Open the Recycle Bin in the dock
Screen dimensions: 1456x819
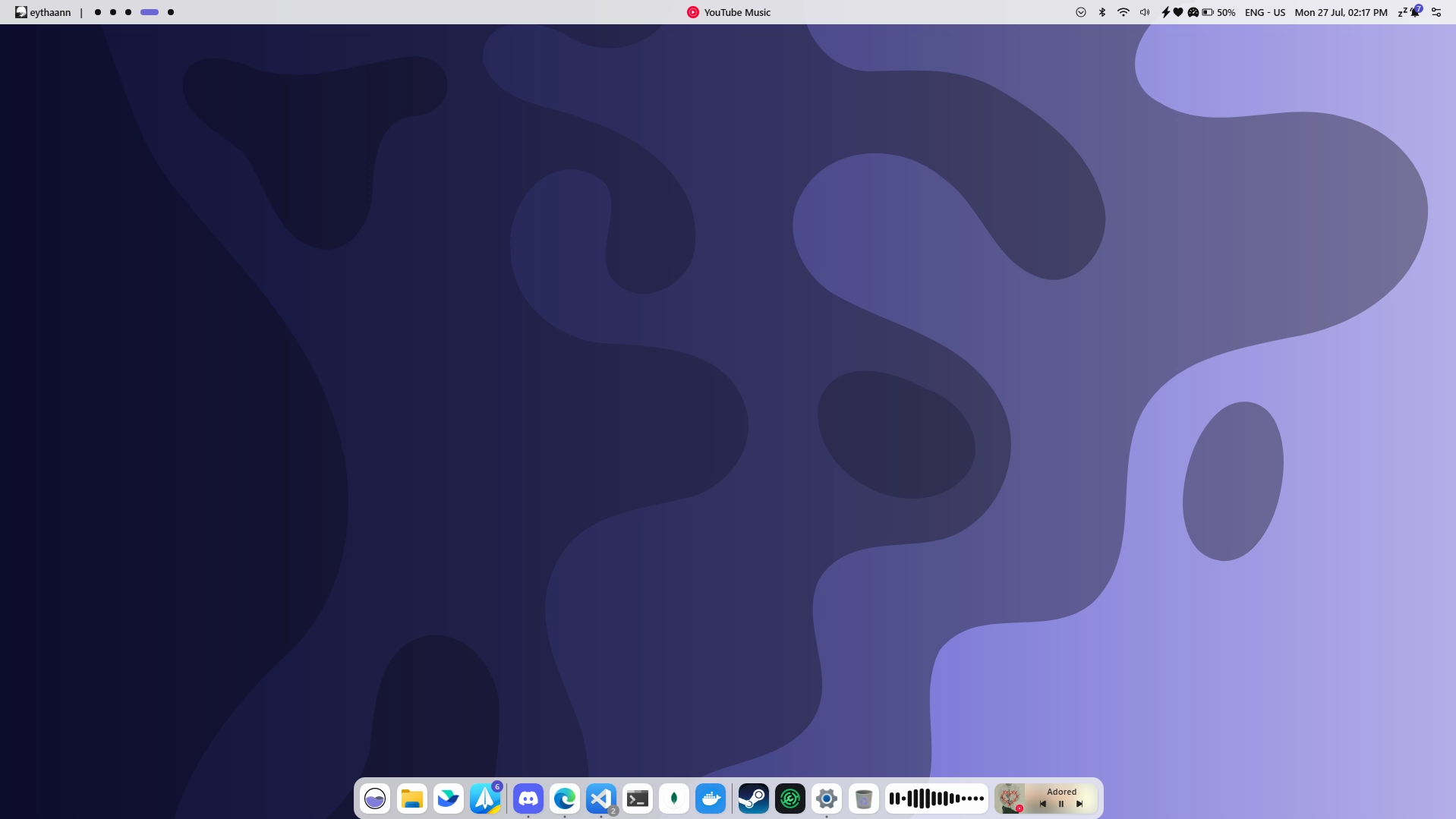(863, 799)
